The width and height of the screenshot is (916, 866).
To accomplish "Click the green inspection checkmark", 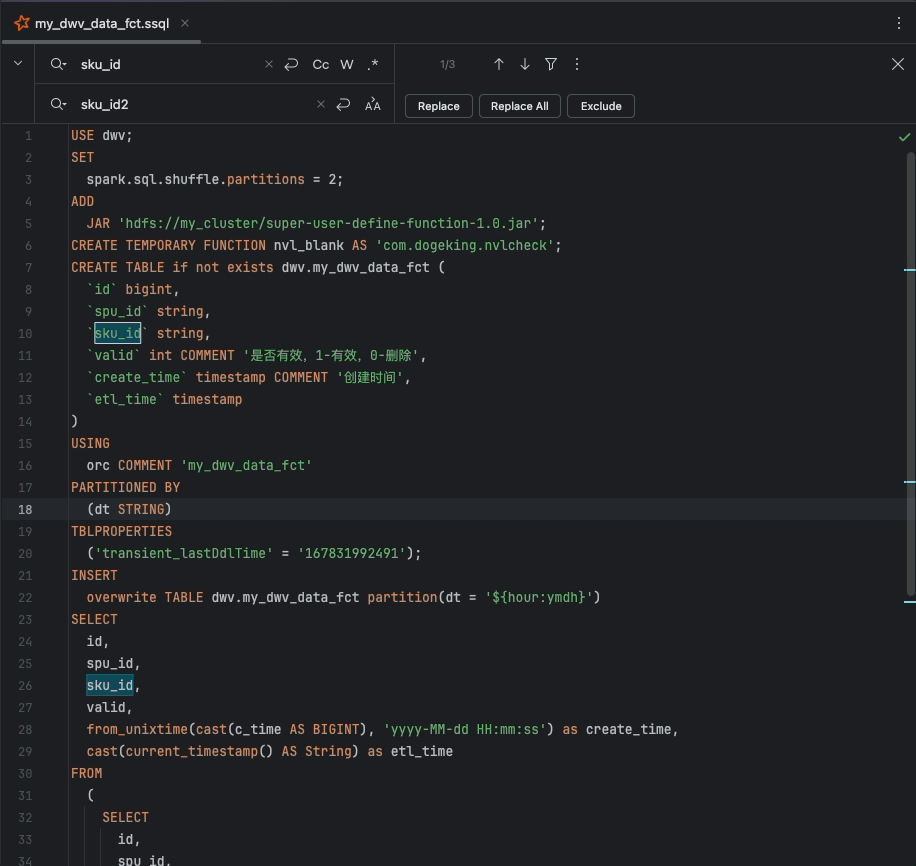I will (904, 137).
